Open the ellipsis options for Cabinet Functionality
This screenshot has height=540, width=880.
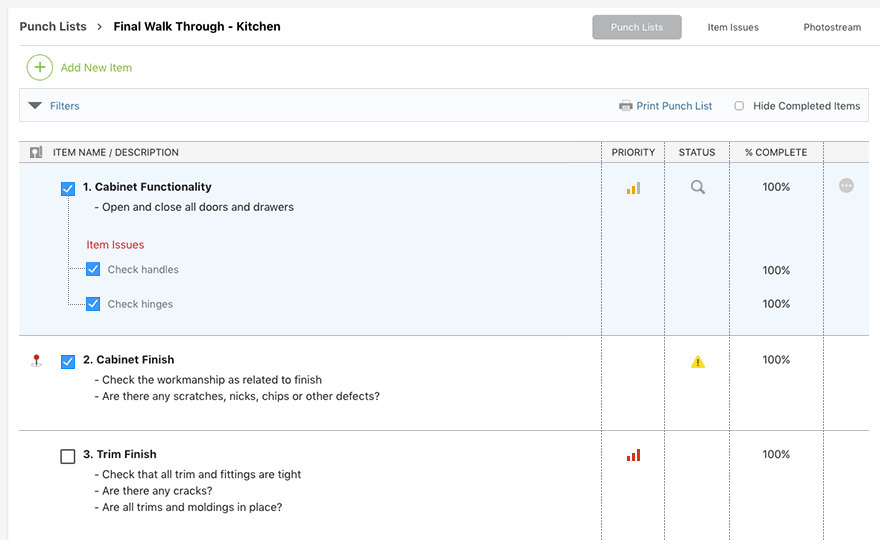(846, 186)
